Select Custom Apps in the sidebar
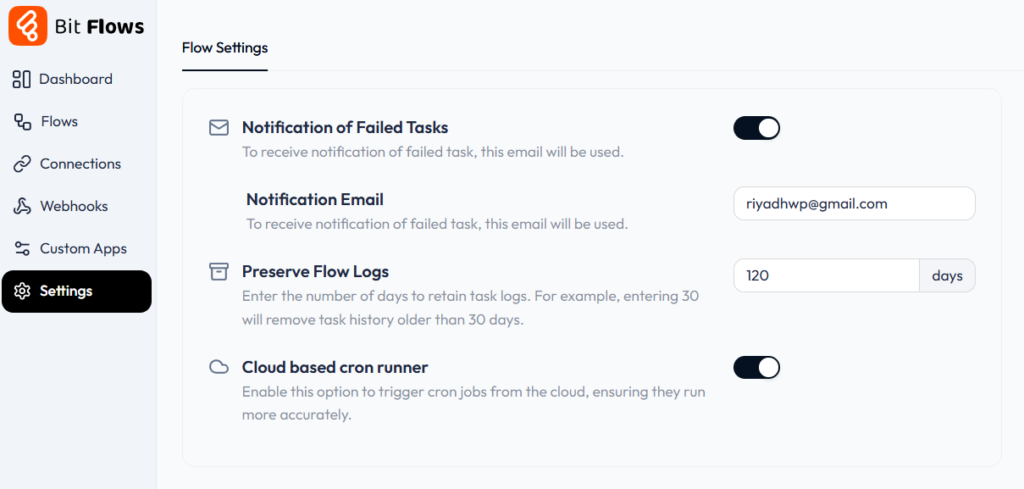The width and height of the screenshot is (1024, 489). [83, 249]
